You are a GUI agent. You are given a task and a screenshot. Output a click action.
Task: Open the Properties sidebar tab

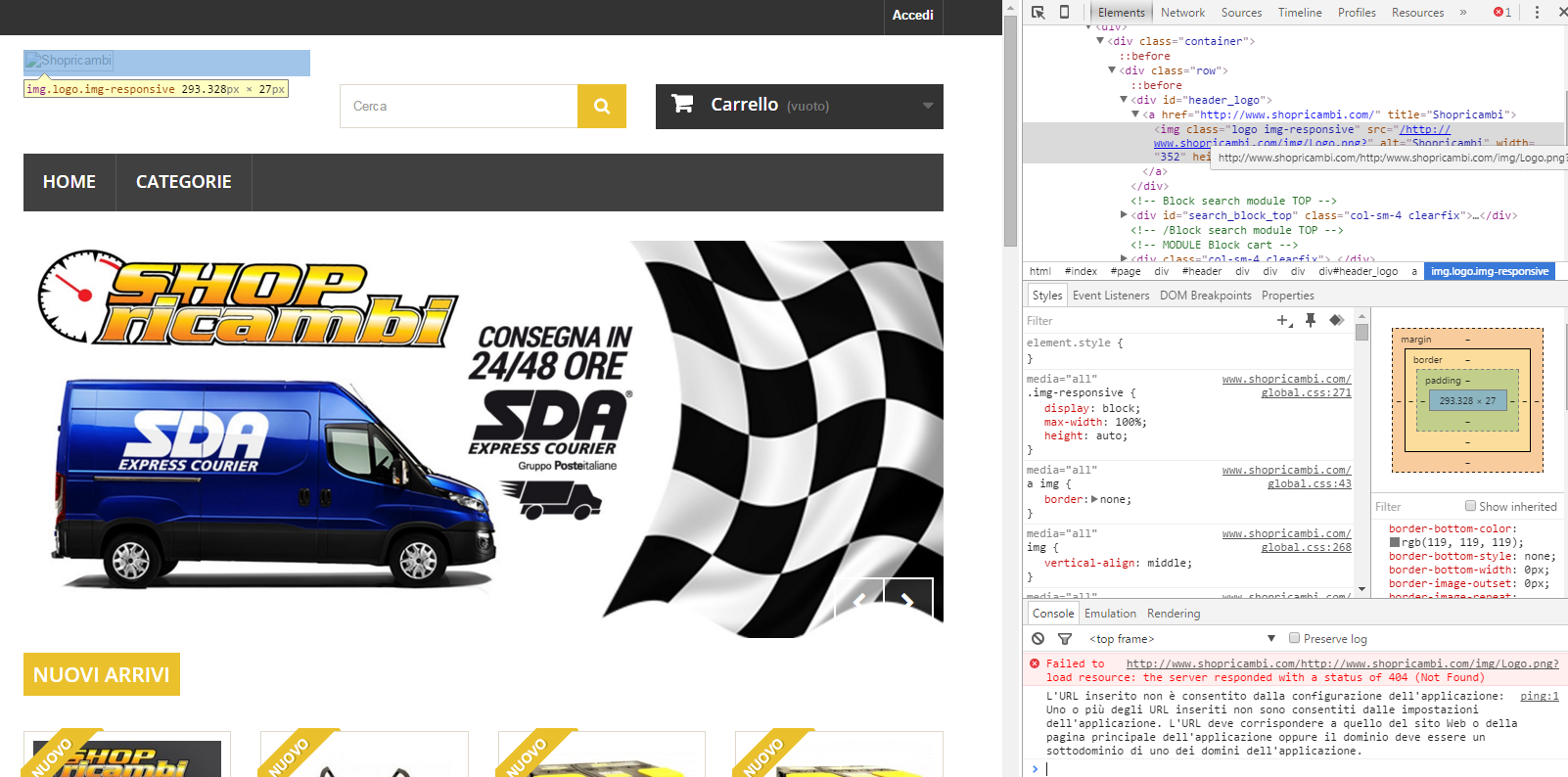[1288, 296]
